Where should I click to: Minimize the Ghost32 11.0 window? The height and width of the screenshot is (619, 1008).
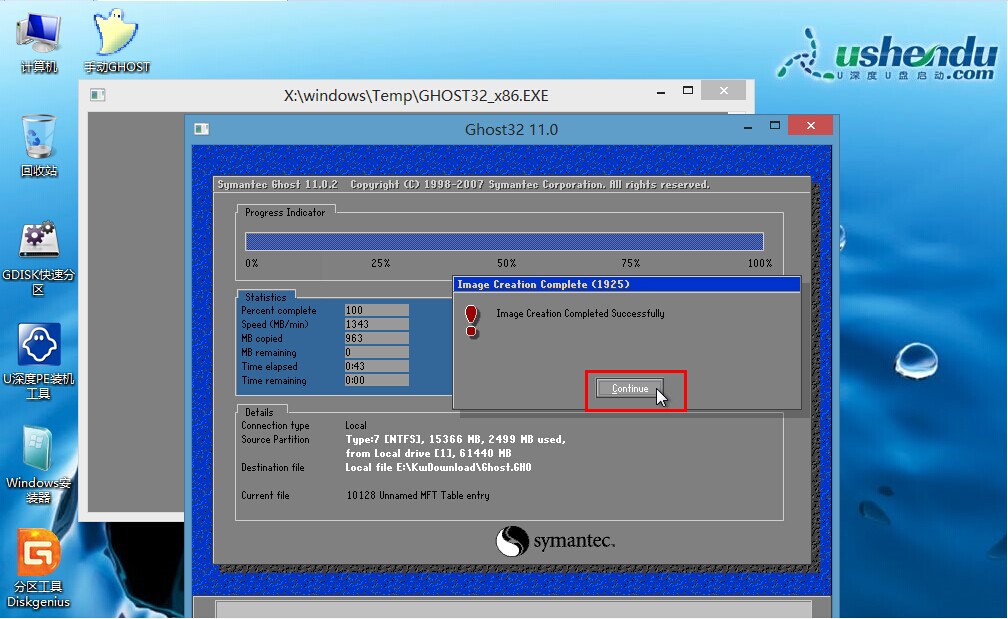click(x=748, y=128)
